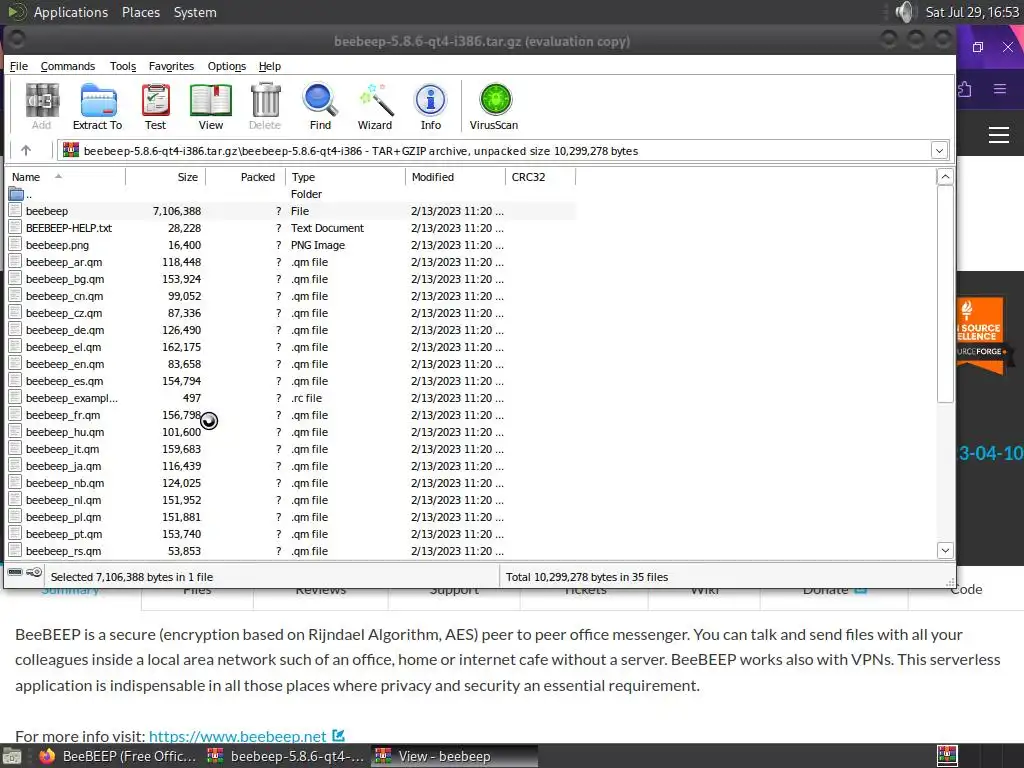The width and height of the screenshot is (1024, 768).
Task: Click the key password icon in status bar
Action: pos(34,572)
